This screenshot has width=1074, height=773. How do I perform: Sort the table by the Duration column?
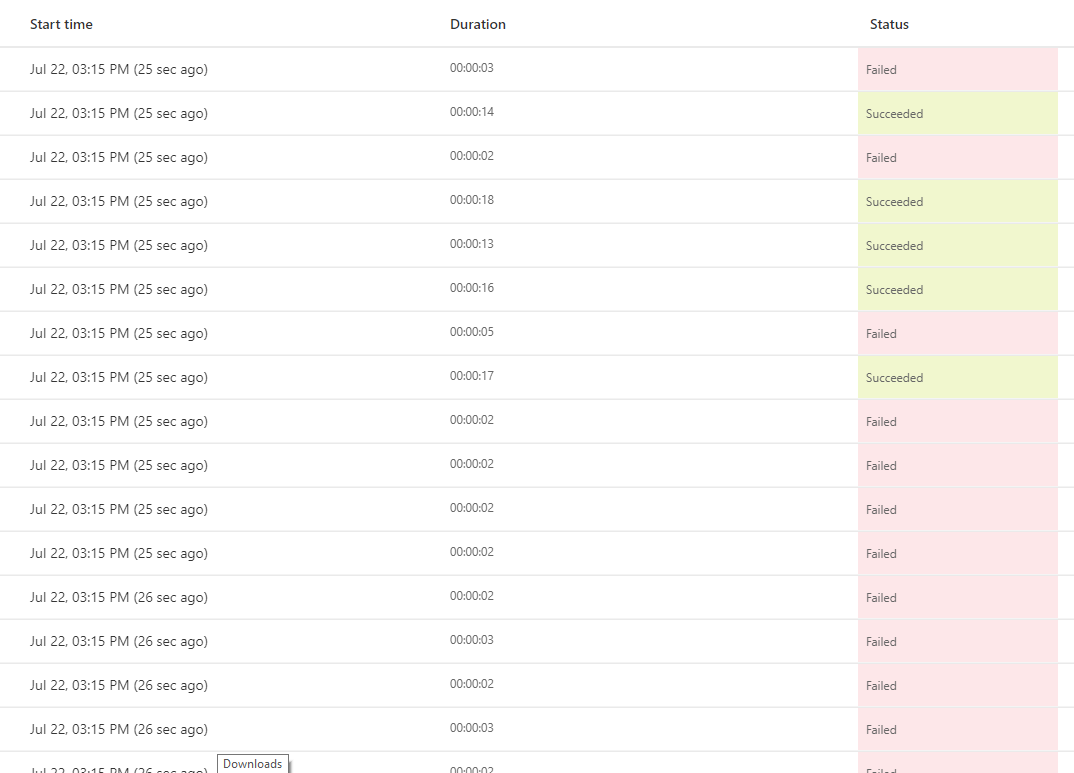477,24
